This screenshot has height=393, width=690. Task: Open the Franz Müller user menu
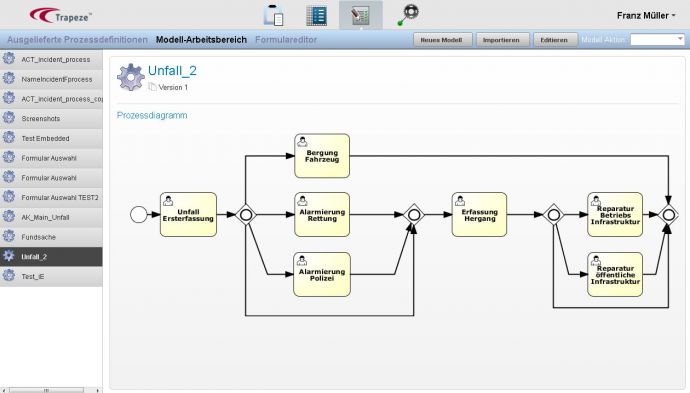coord(646,15)
